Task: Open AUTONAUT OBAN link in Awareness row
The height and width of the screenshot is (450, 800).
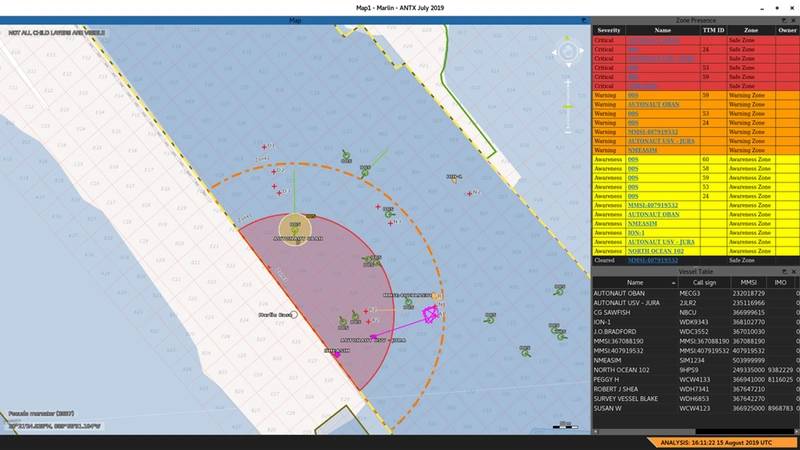Action: 654,214
